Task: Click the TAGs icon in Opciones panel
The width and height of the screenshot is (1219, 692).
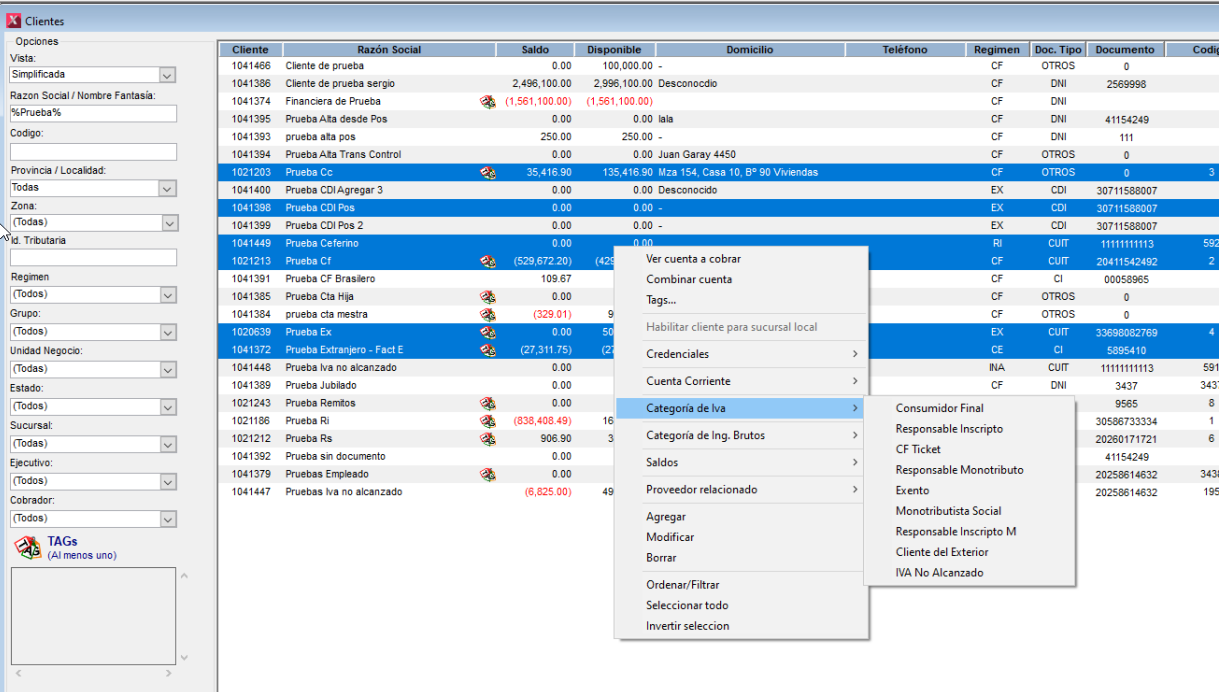Action: coord(27,547)
